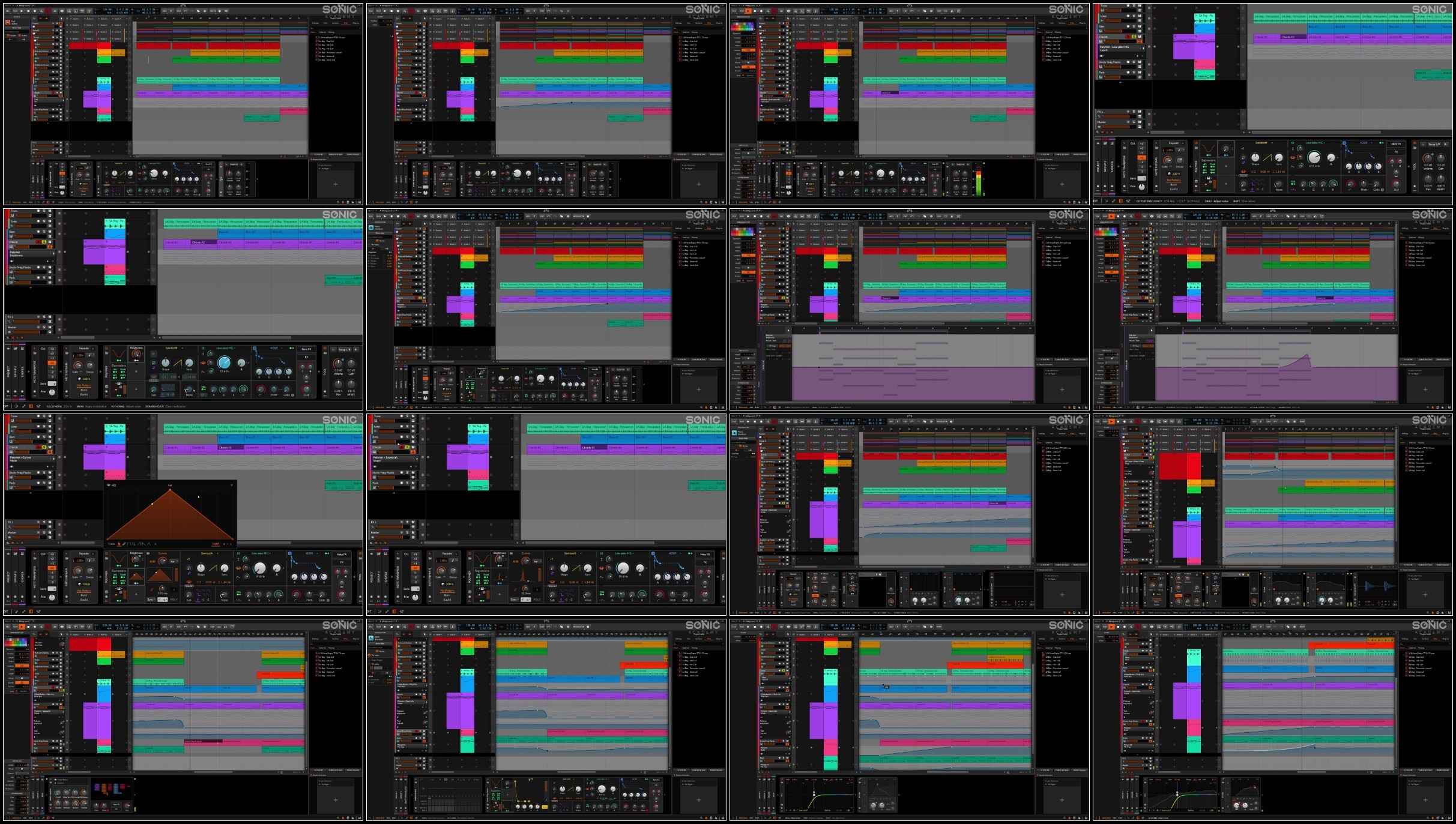Open 'FX' slot in Polymer, 'OSCS/NOISE' frame
This screenshot has height=824, width=1456.
point(306,357)
